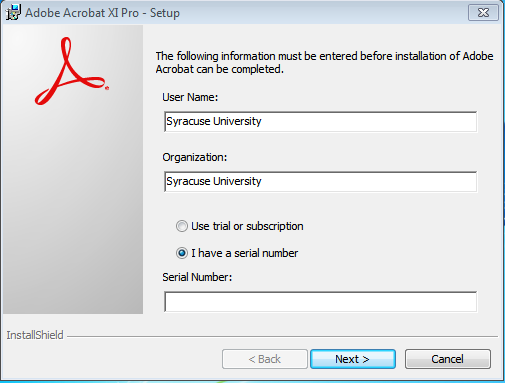Cancel the Acrobat installation
This screenshot has width=505, height=383.
coord(448,359)
